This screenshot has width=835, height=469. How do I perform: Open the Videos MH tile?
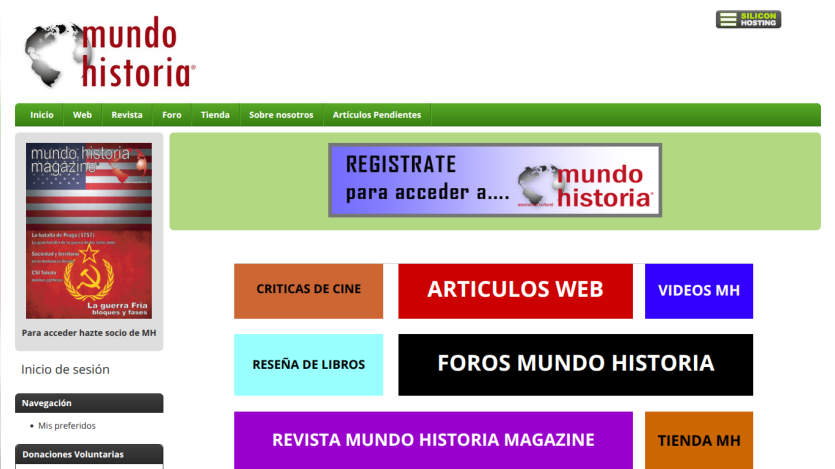click(x=699, y=291)
